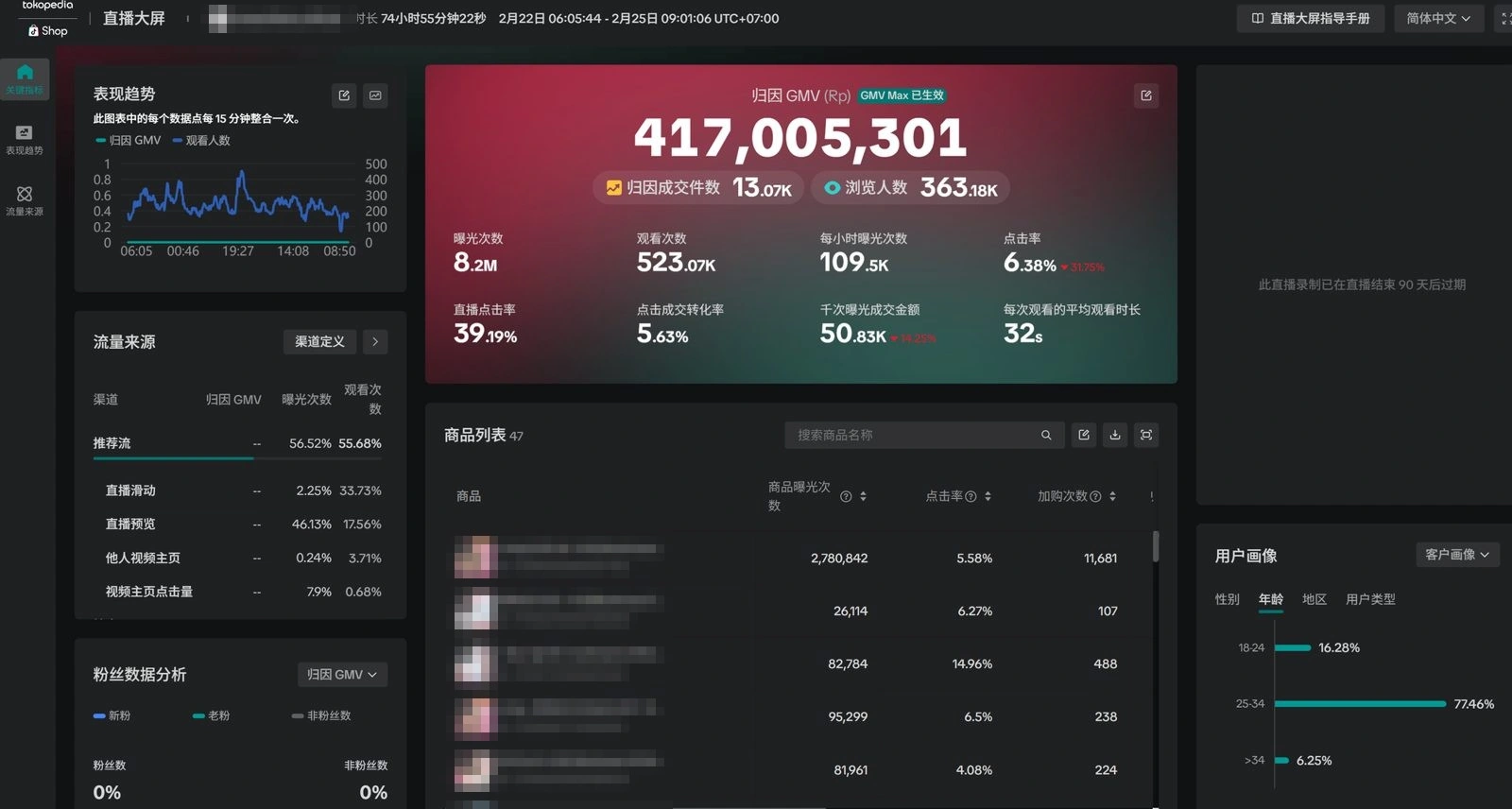Viewport: 1512px width, 809px height.
Task: Select 直播滑动 channel row
Action: tap(237, 491)
